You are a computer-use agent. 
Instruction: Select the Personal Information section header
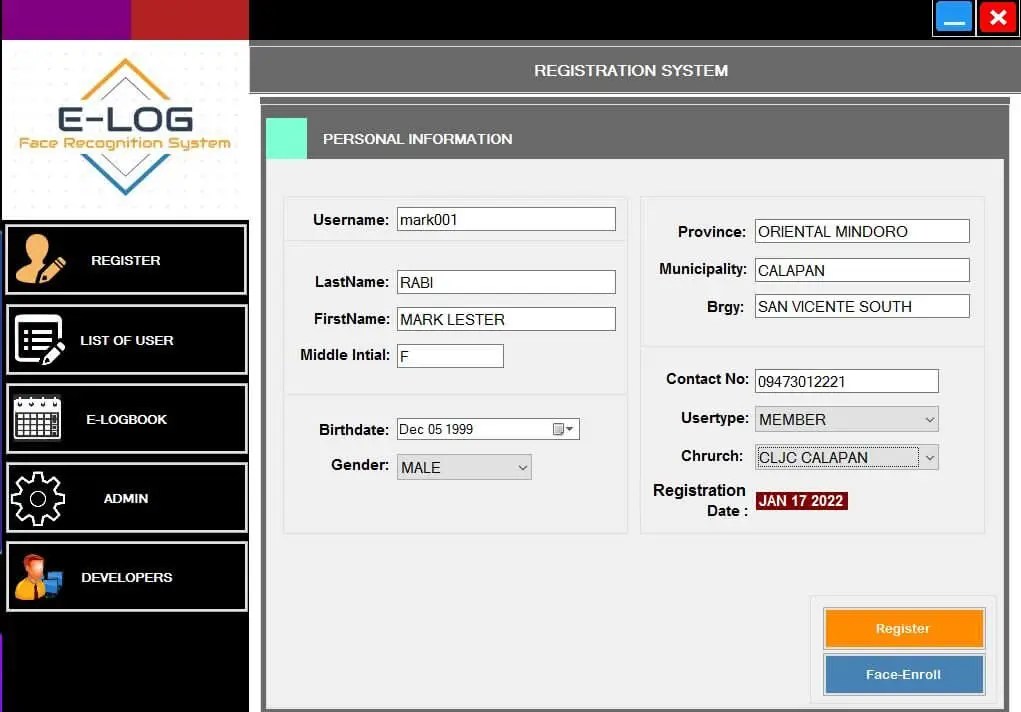pyautogui.click(x=417, y=139)
